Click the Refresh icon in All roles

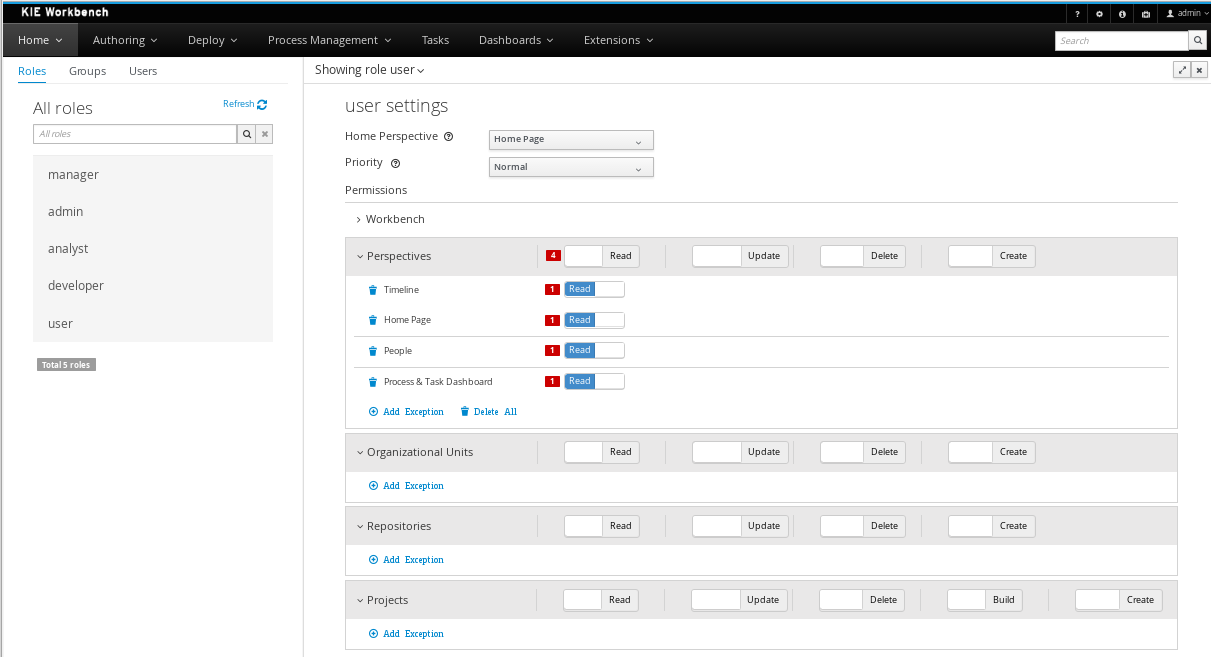coord(262,104)
